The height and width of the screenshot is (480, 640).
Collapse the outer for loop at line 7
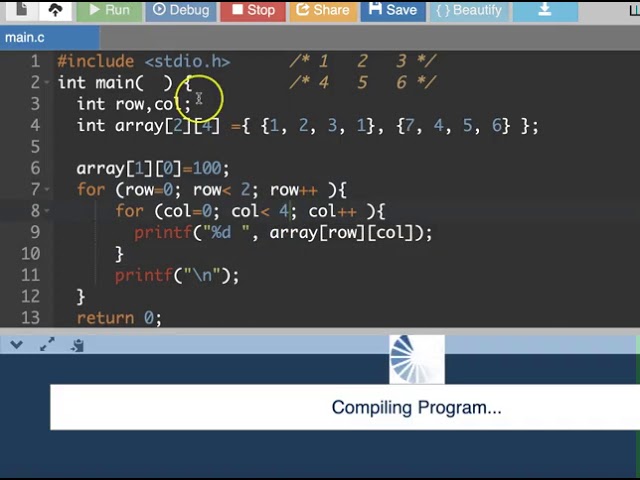(47, 190)
